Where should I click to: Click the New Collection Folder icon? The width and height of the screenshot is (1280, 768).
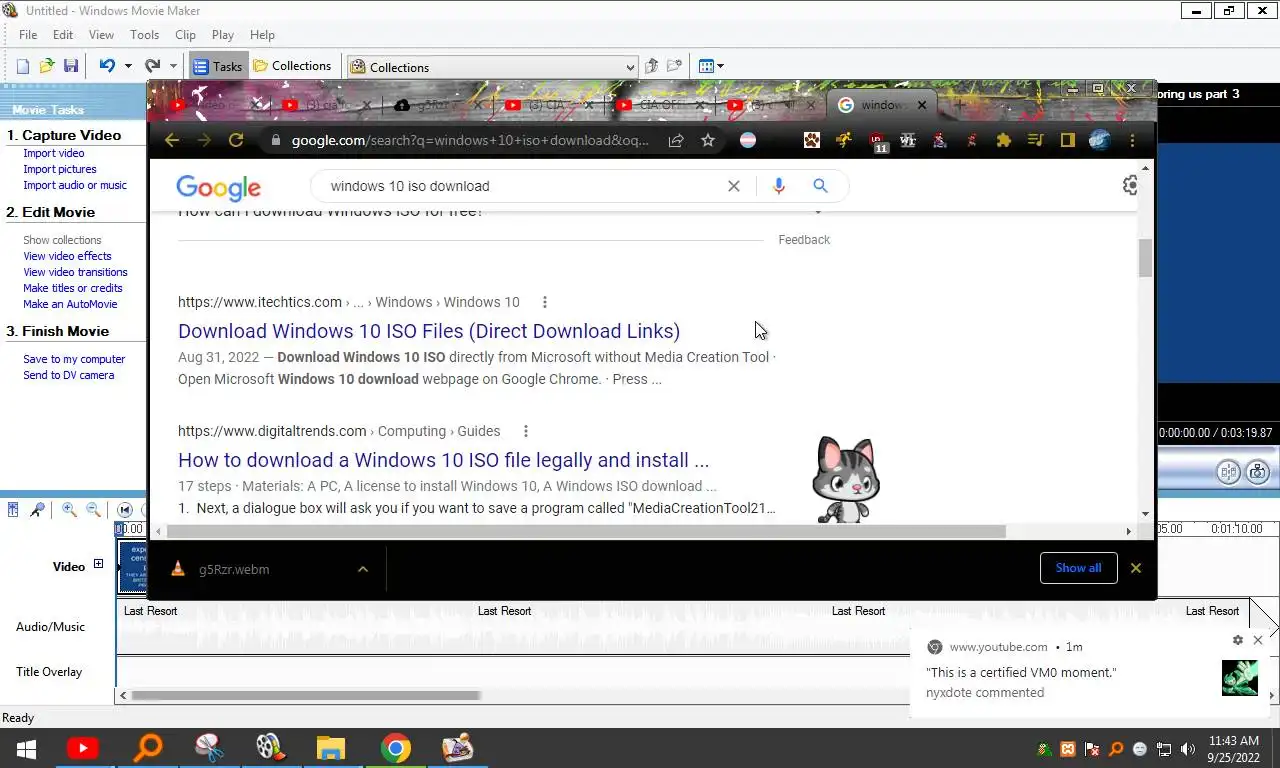pos(675,67)
